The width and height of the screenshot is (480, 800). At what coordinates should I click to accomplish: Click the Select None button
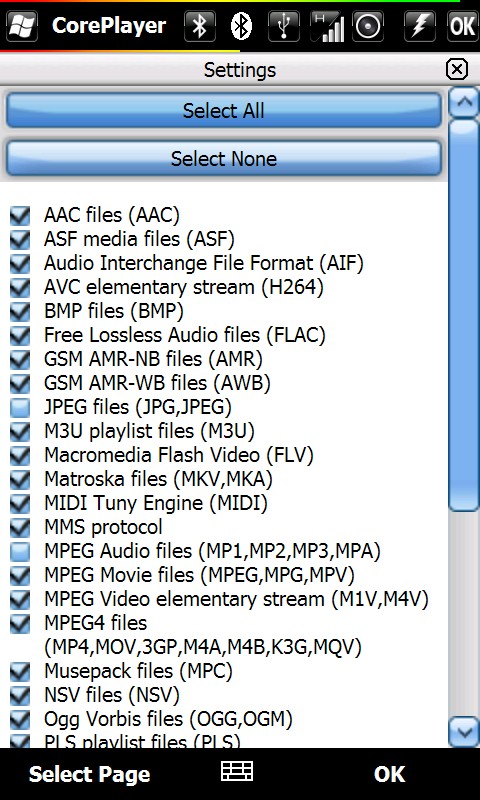point(223,158)
